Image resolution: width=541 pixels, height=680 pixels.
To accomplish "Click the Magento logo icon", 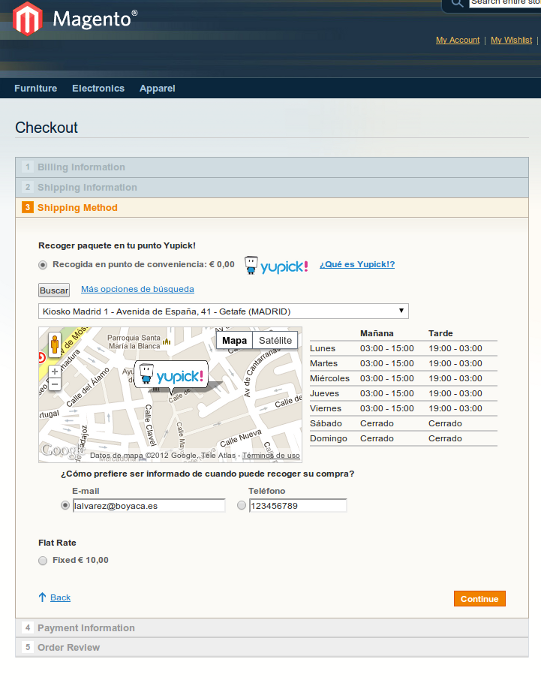I will (x=27, y=19).
